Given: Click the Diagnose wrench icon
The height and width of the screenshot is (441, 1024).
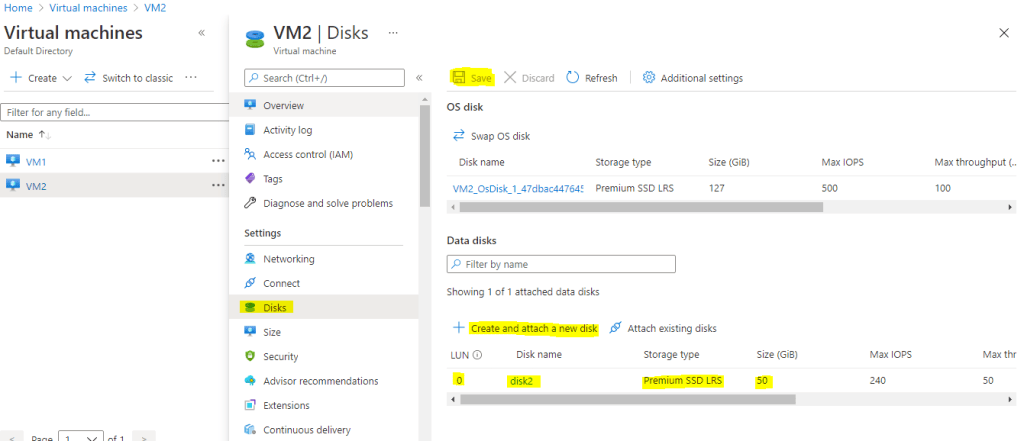Looking at the screenshot, I should (249, 203).
